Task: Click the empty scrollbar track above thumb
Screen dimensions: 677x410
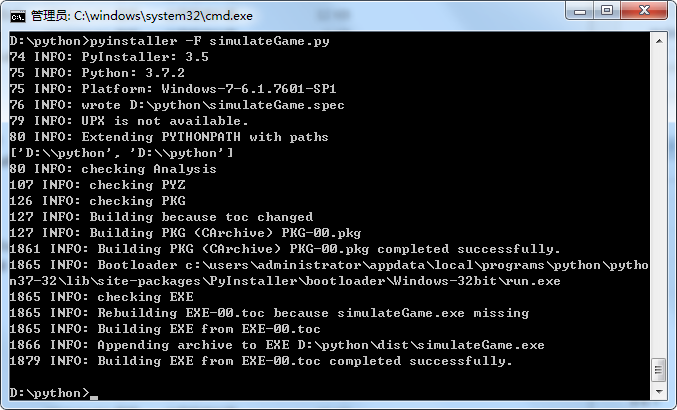Action: coord(659,200)
